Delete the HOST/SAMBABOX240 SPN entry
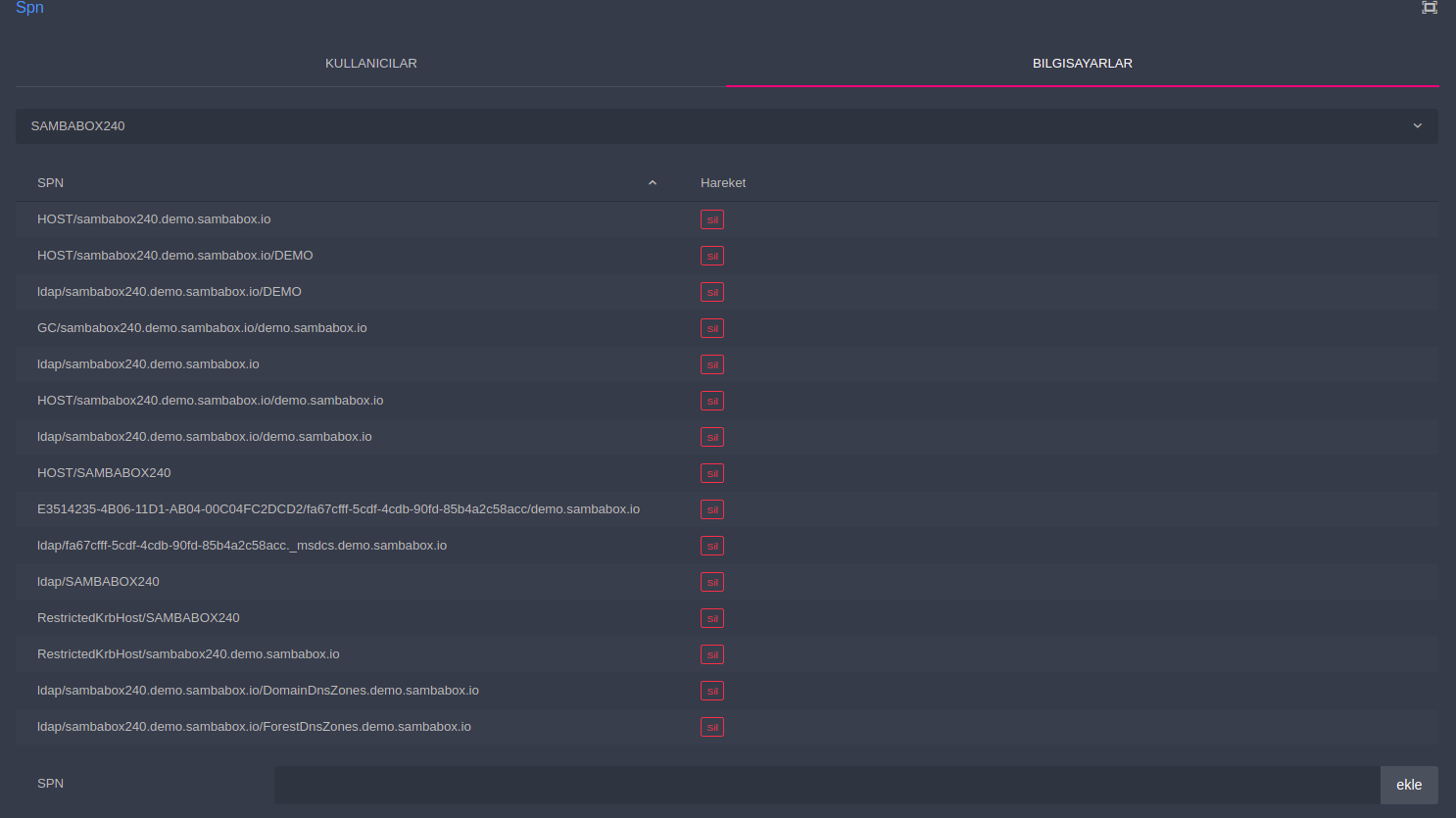1456x818 pixels. click(x=712, y=474)
